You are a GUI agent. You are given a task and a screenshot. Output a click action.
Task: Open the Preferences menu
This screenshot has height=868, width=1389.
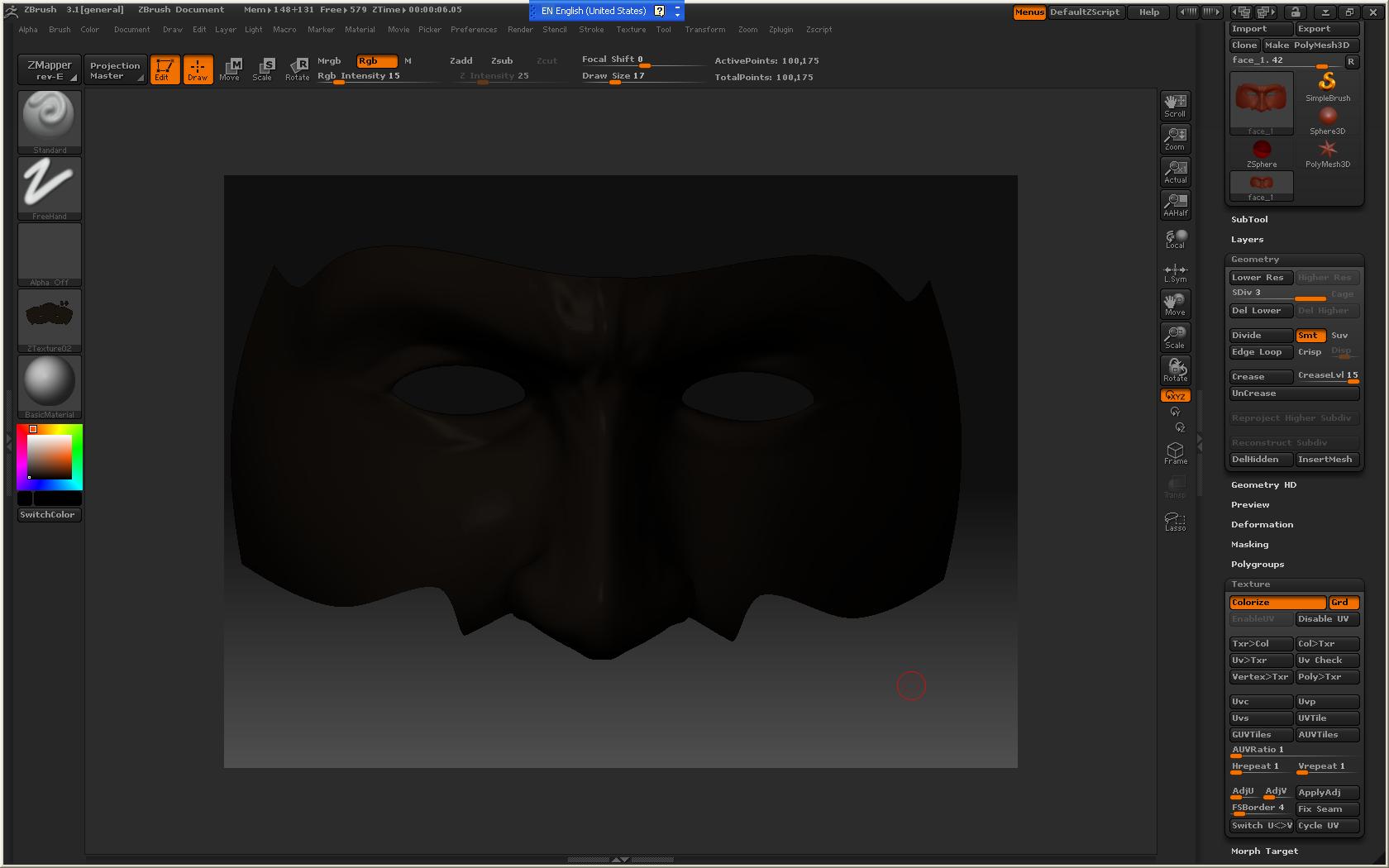pyautogui.click(x=474, y=30)
